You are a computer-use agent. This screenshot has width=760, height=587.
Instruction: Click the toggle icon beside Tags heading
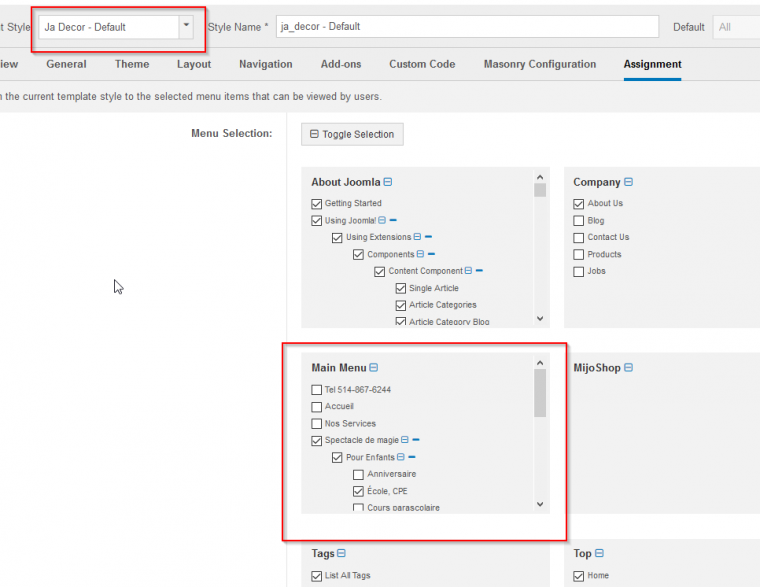pyautogui.click(x=341, y=553)
